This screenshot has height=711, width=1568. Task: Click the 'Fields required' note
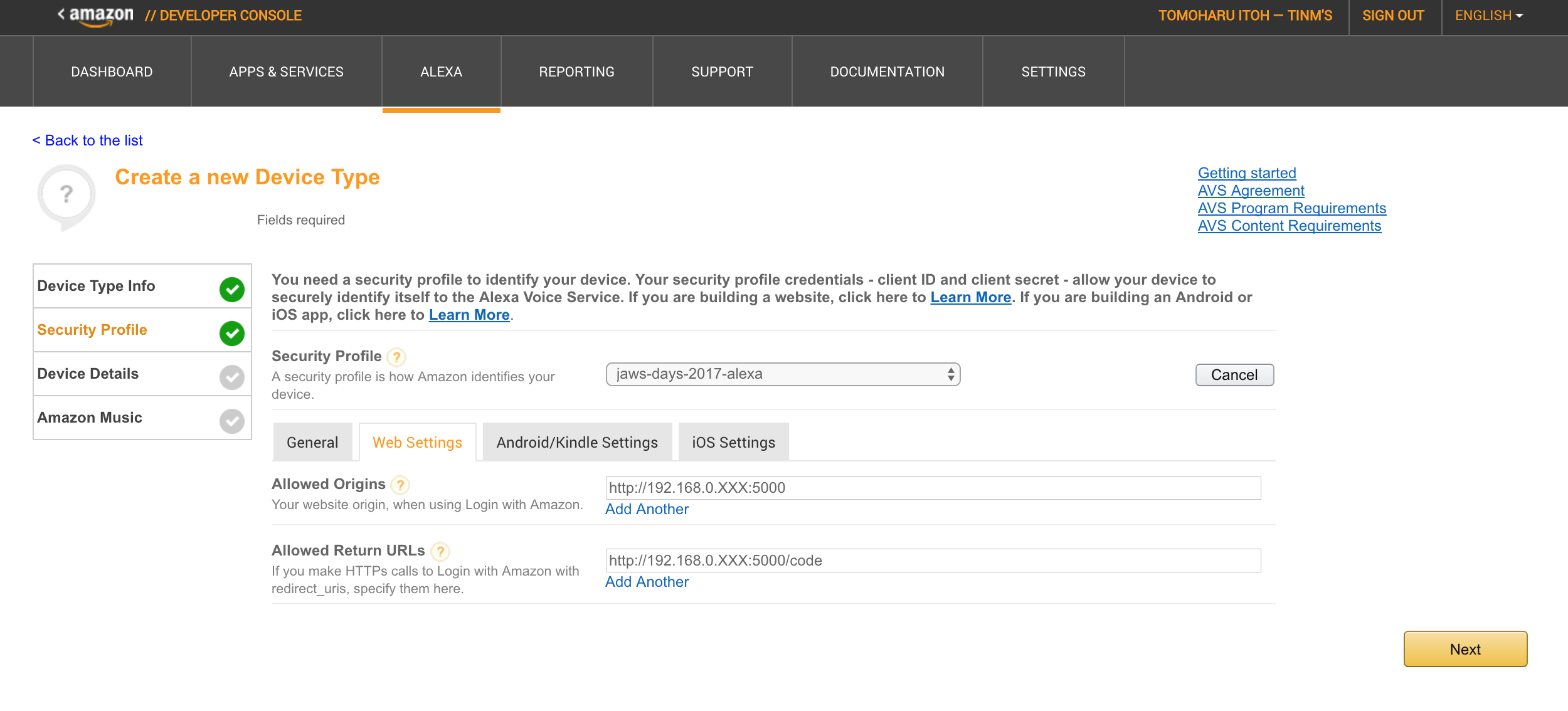pos(301,220)
